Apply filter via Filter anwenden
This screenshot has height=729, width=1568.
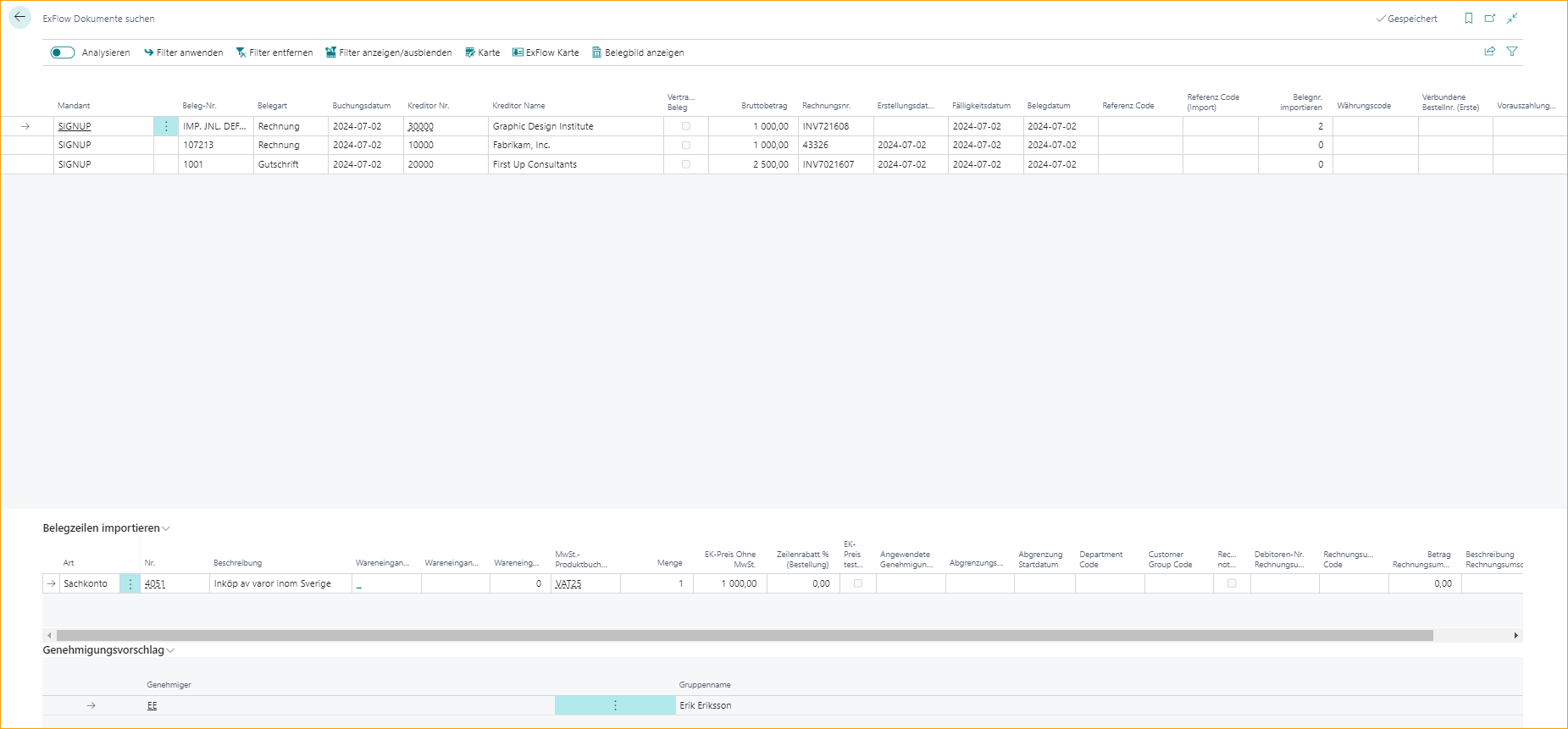coord(184,52)
